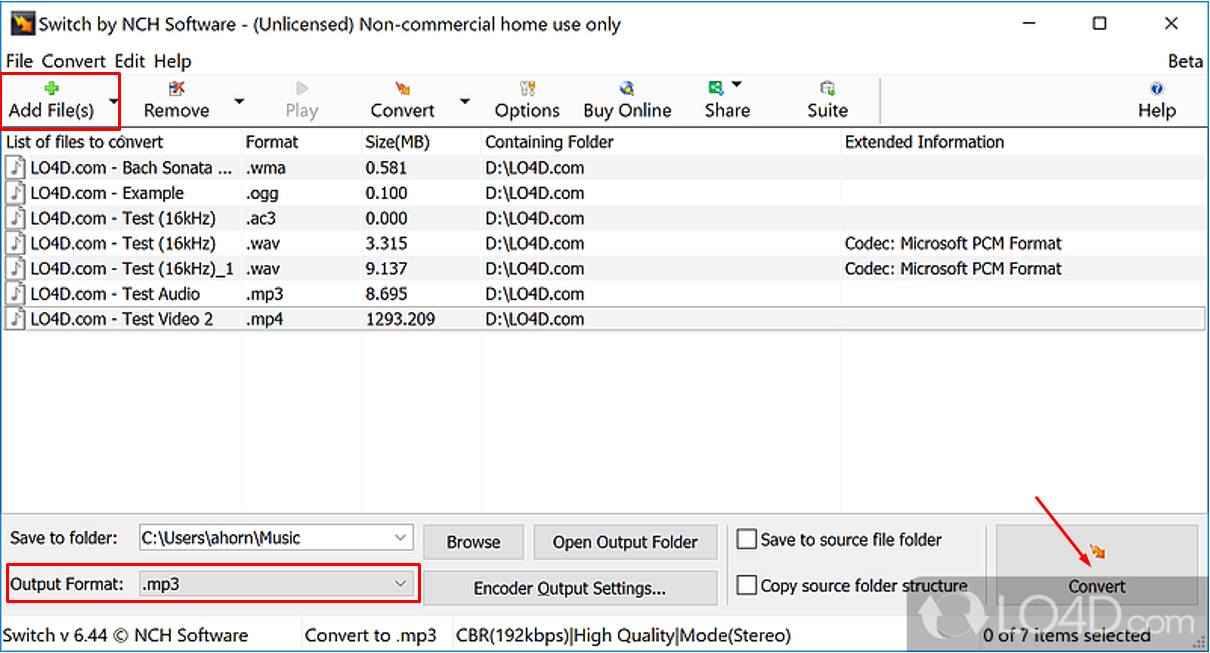
Task: Click the Beta label in menu bar
Action: click(x=1185, y=61)
